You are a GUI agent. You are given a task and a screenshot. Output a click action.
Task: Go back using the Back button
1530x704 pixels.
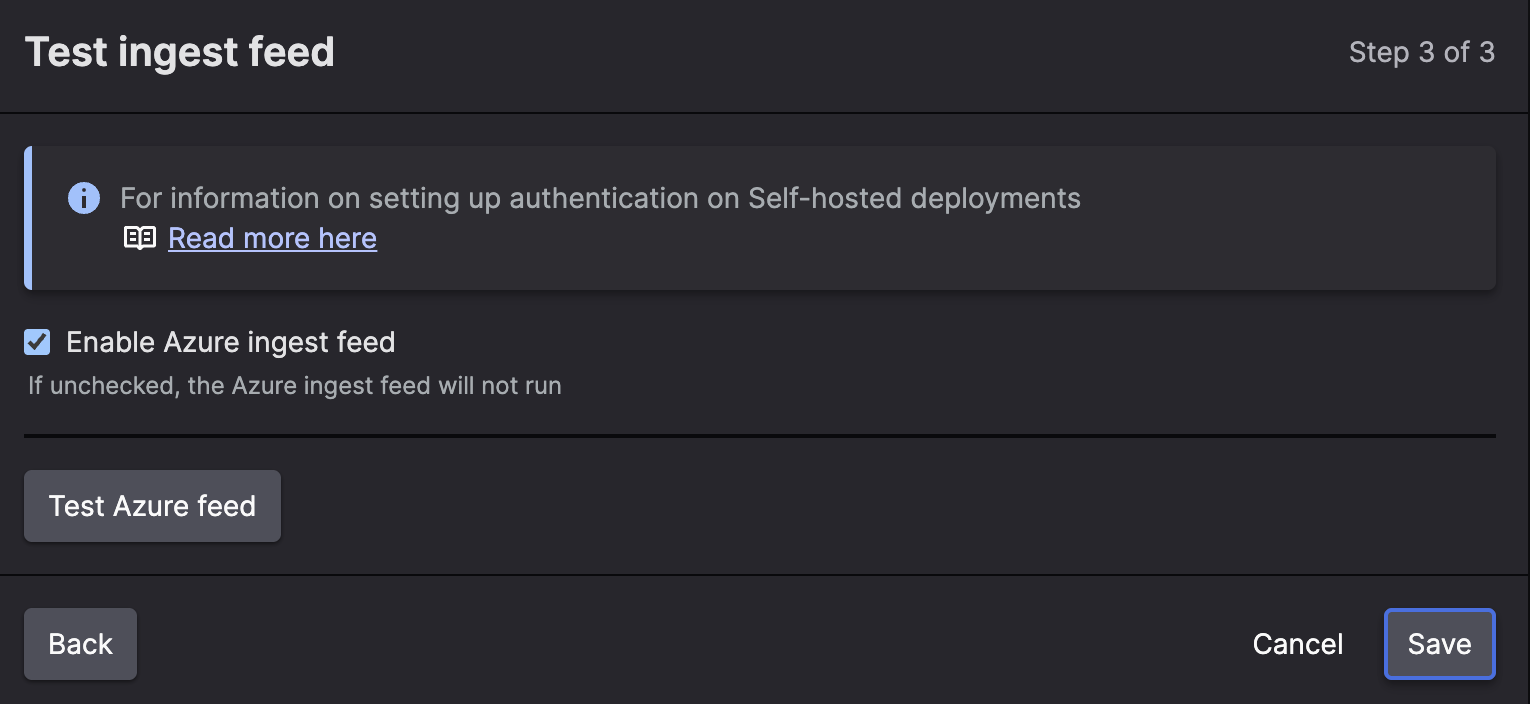tap(80, 644)
